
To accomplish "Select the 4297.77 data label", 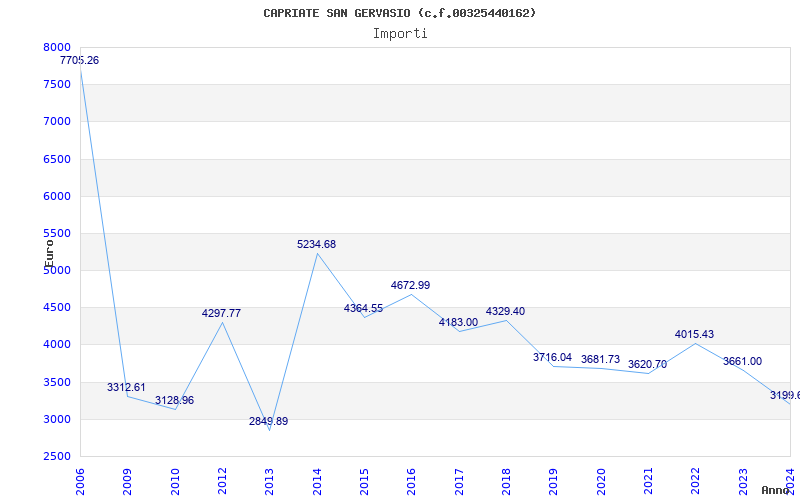I will 221,313.
